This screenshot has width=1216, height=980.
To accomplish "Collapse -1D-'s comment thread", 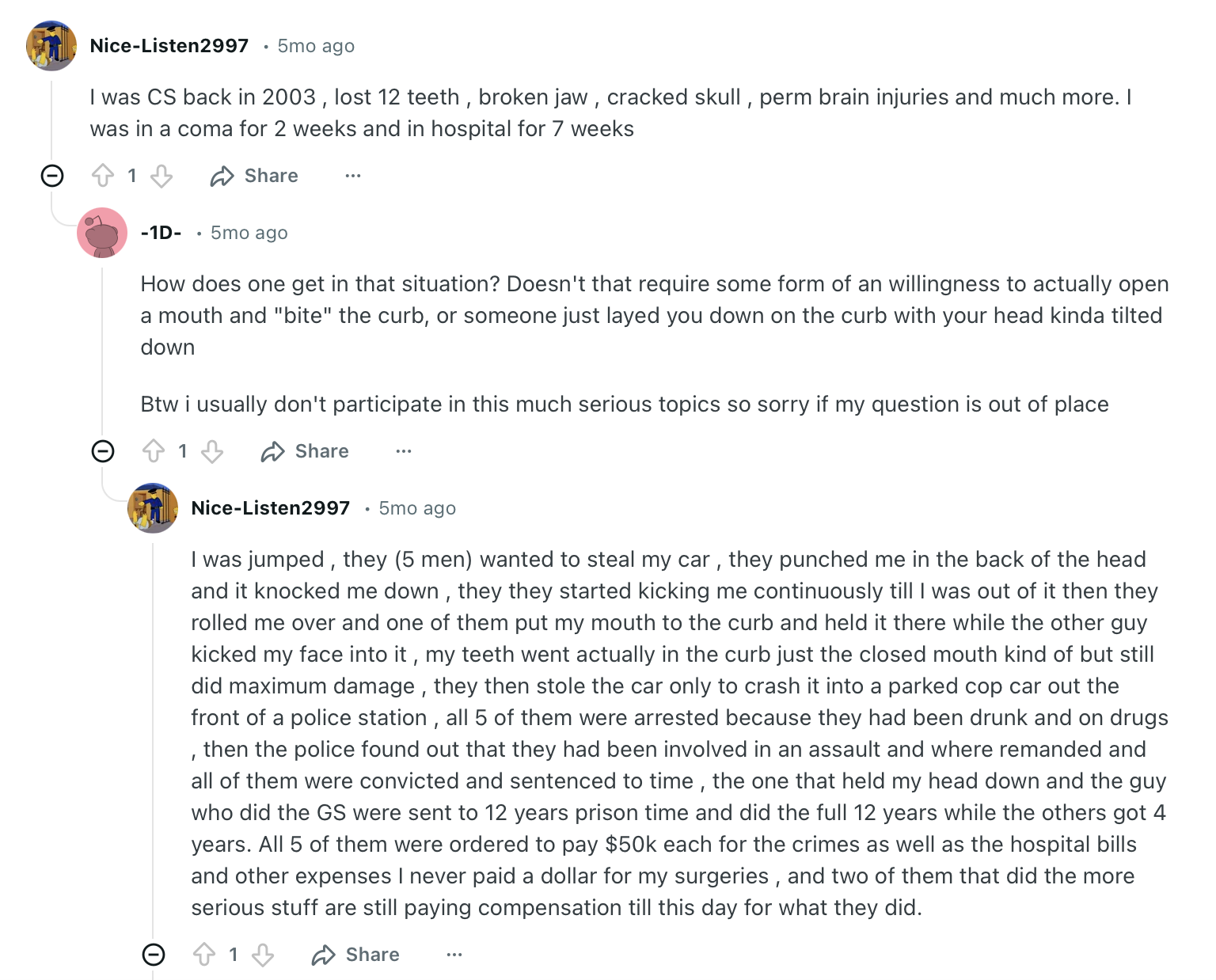I will coord(103,451).
